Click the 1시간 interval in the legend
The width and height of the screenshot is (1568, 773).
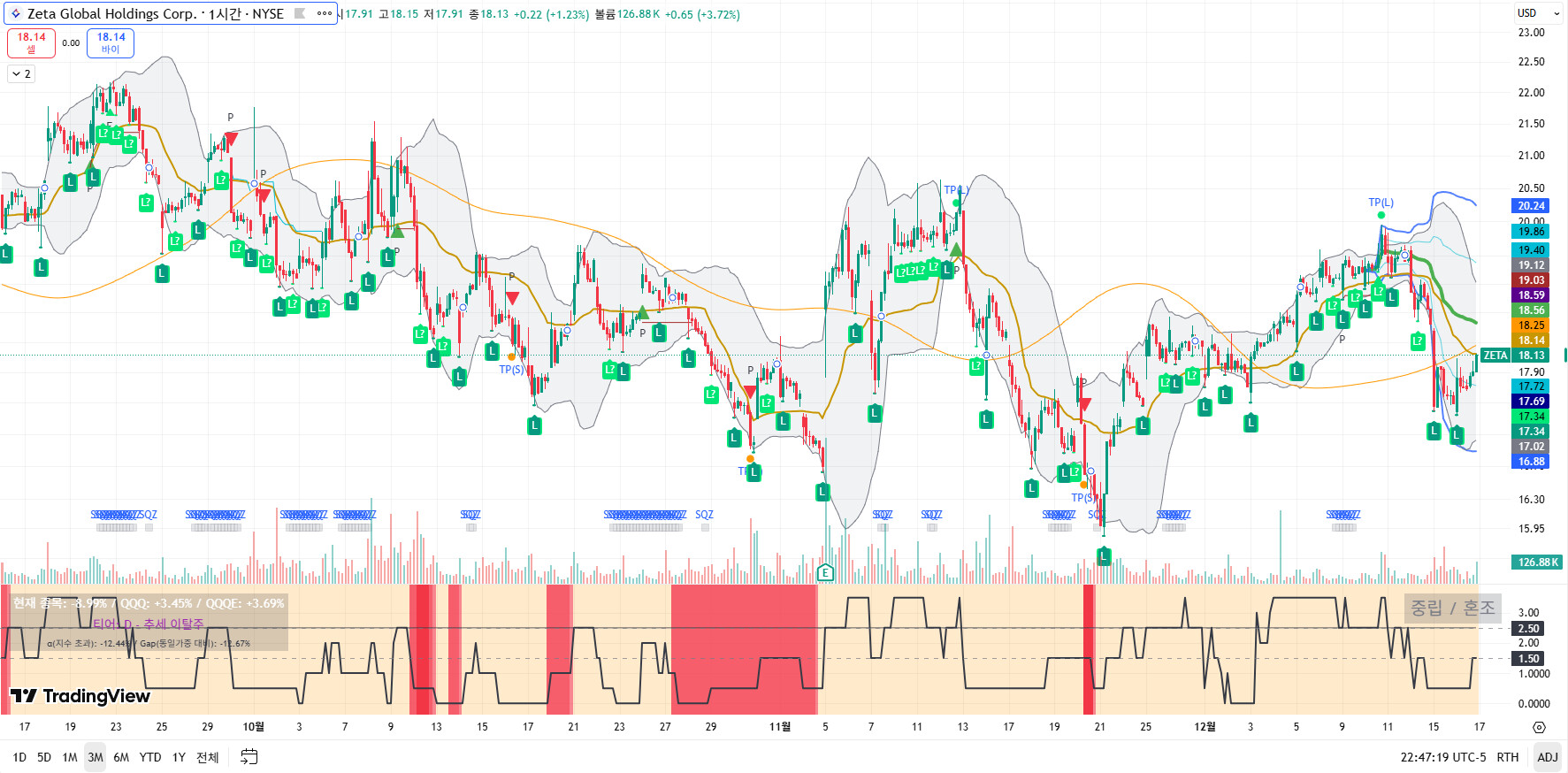tap(225, 13)
